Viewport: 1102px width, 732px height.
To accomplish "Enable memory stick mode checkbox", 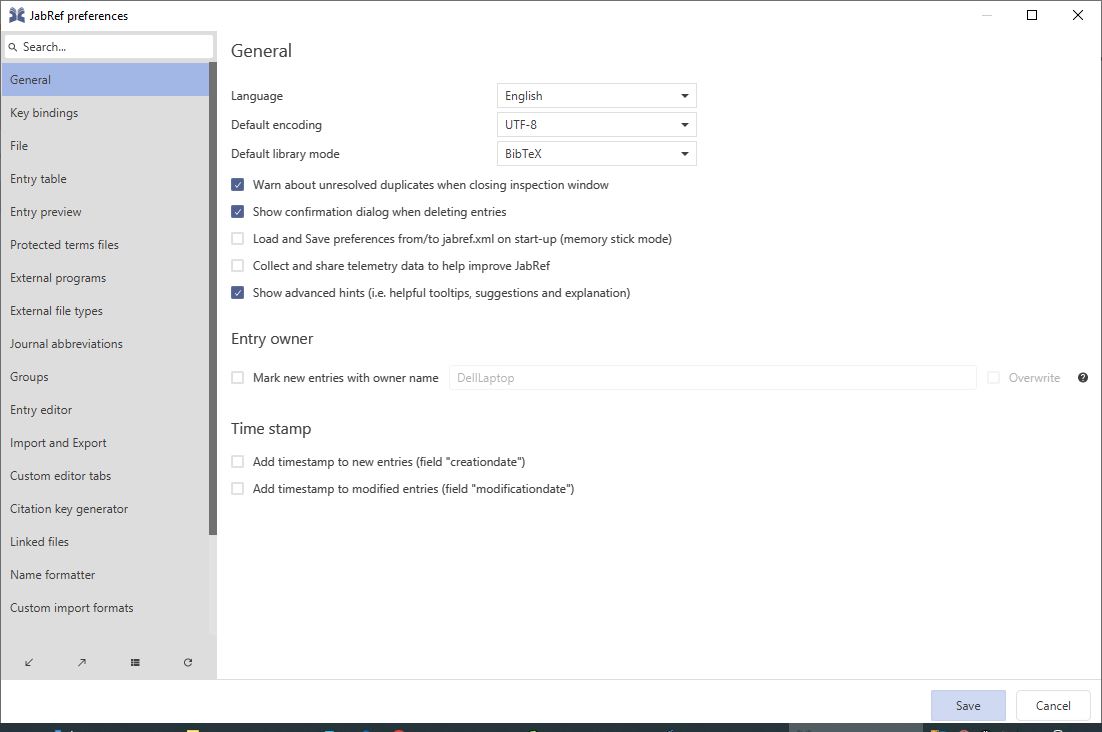I will click(238, 239).
